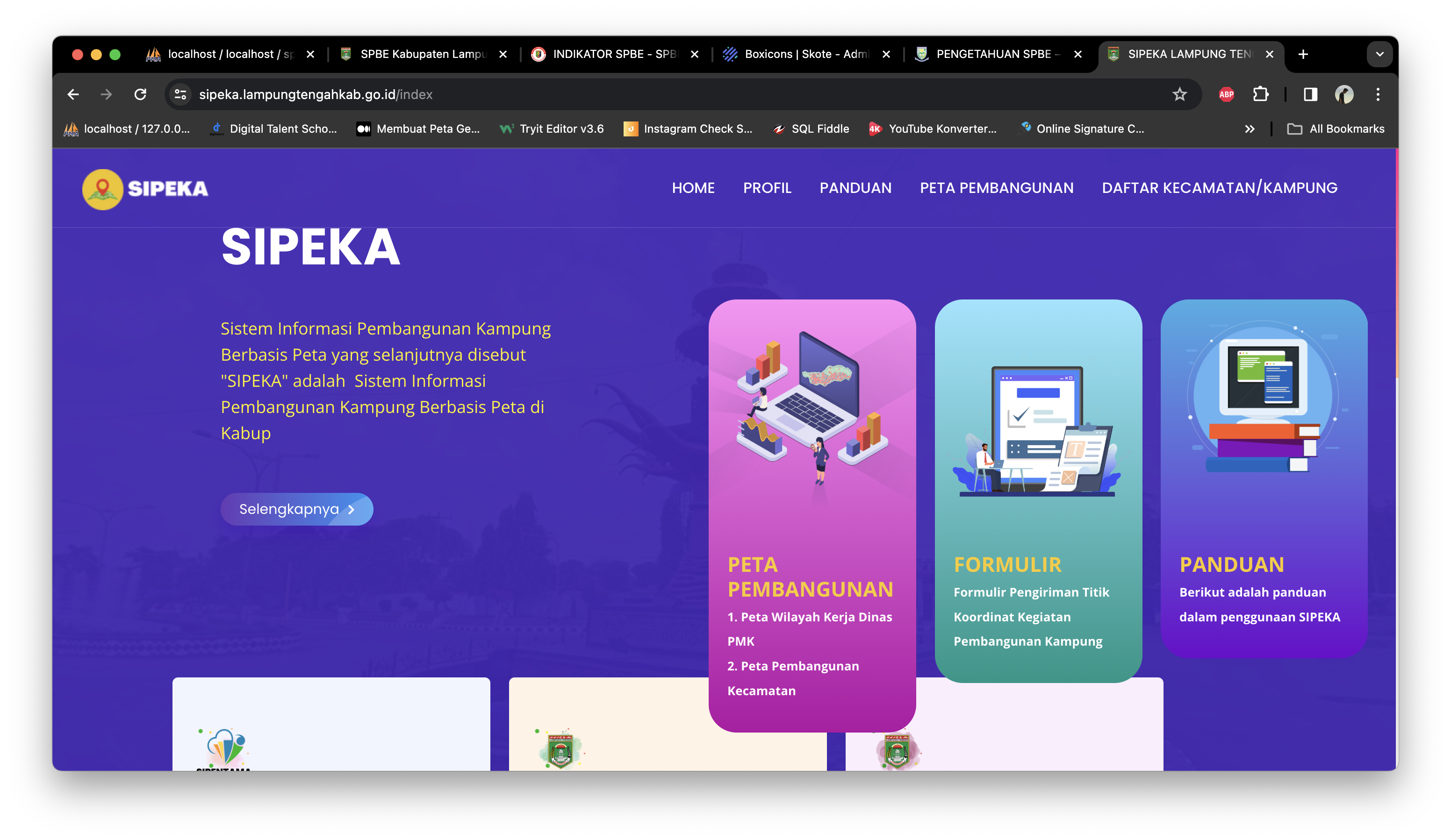1451x840 pixels.
Task: Open the browser extensions puzzle icon
Action: (x=1260, y=94)
